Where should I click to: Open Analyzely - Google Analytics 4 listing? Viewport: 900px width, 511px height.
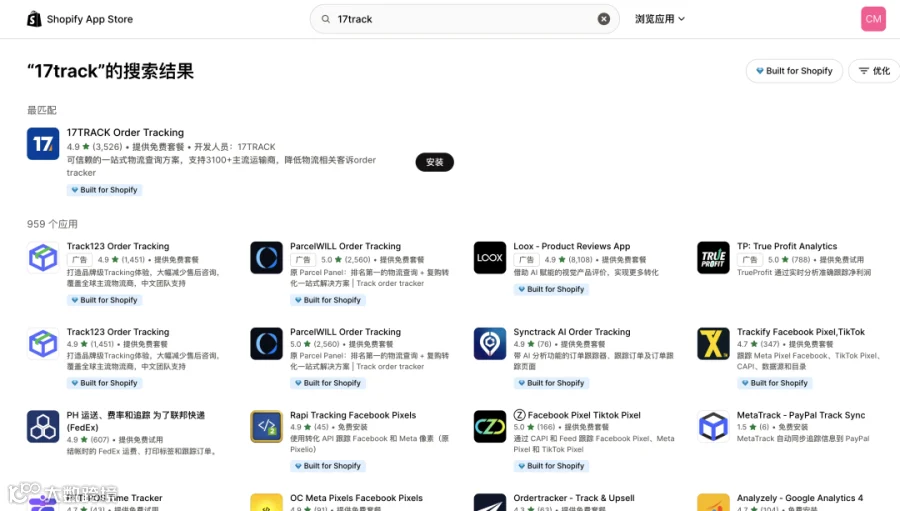800,498
